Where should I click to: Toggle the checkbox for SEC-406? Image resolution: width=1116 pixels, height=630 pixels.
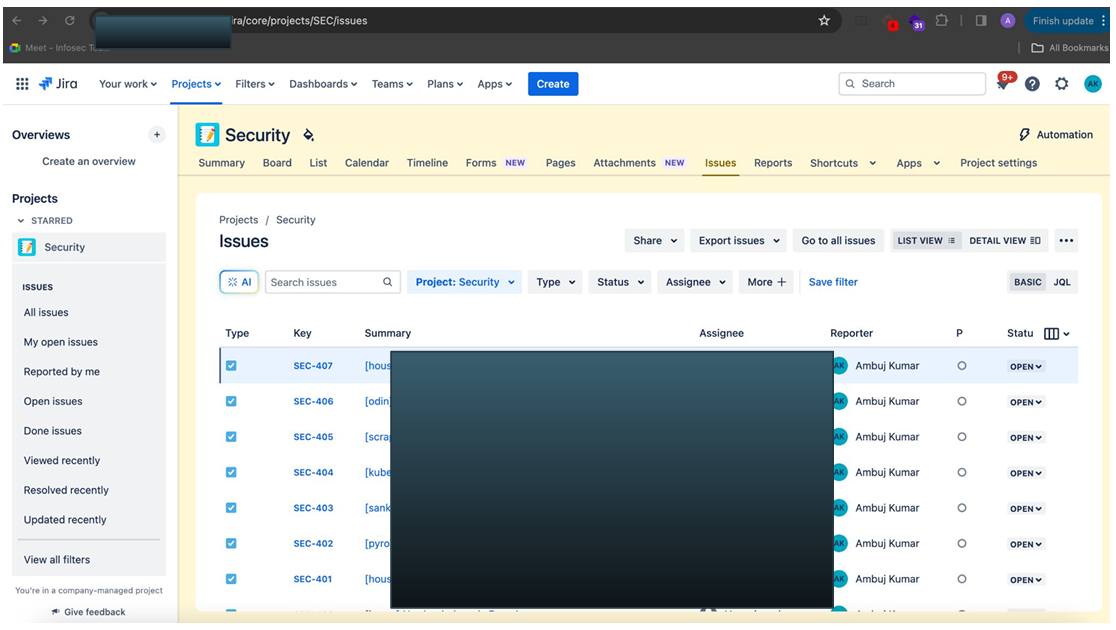tap(231, 401)
